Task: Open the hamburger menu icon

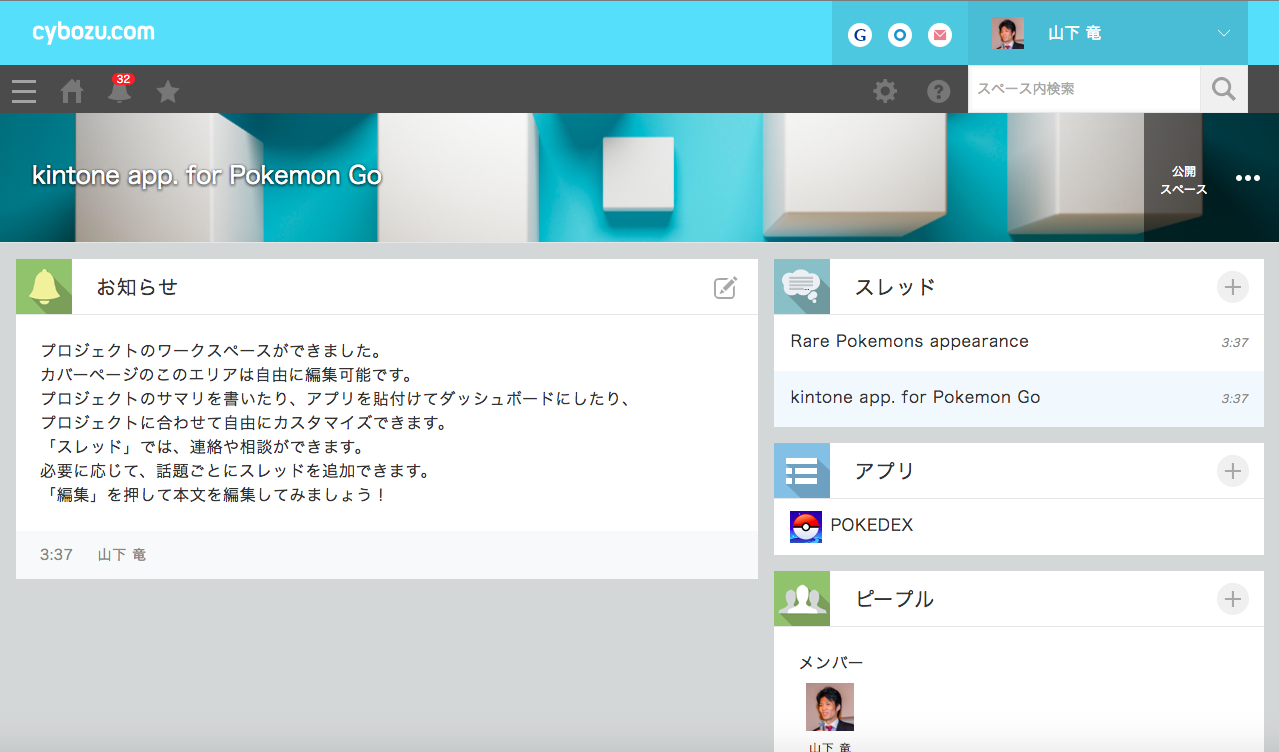Action: click(x=24, y=92)
